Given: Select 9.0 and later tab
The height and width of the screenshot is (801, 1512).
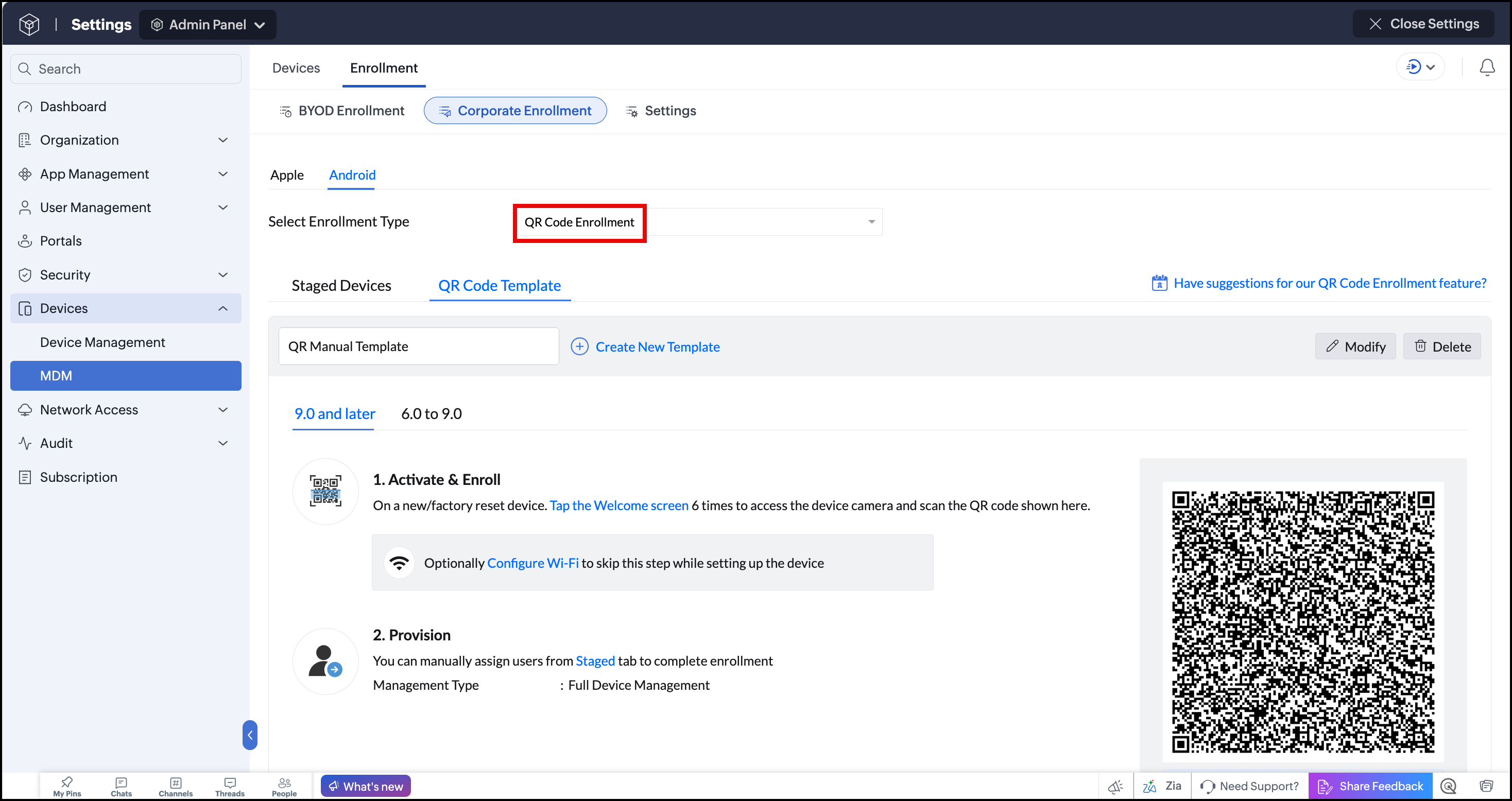Looking at the screenshot, I should coord(335,414).
